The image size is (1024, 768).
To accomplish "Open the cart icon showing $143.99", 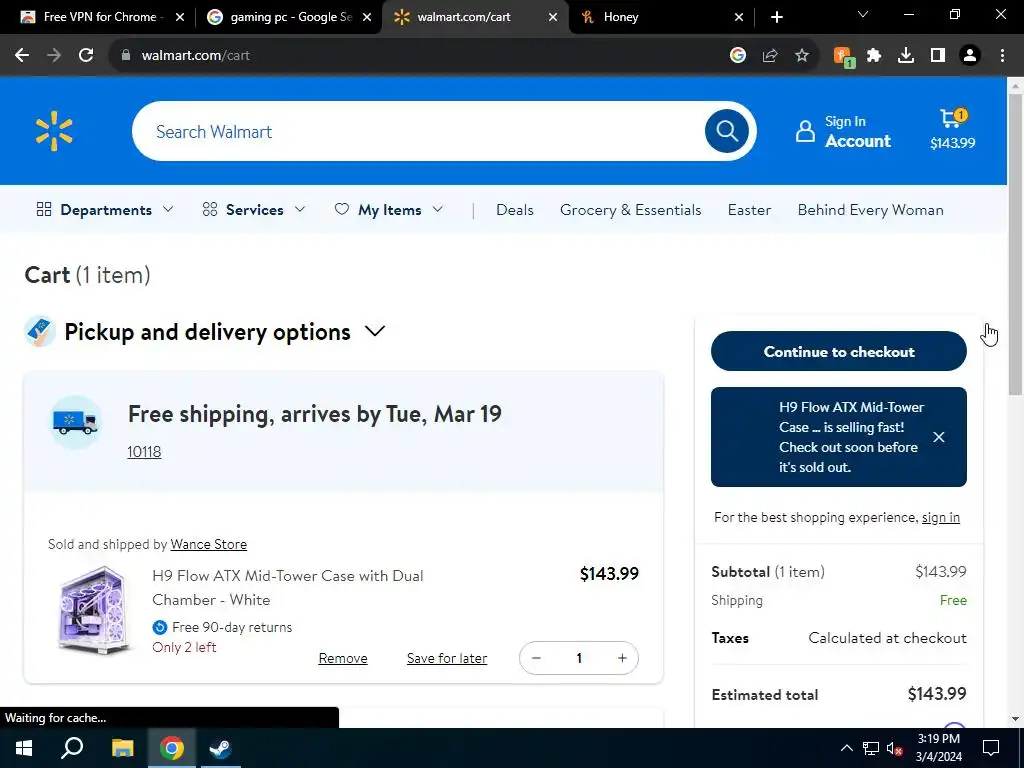I will [952, 130].
